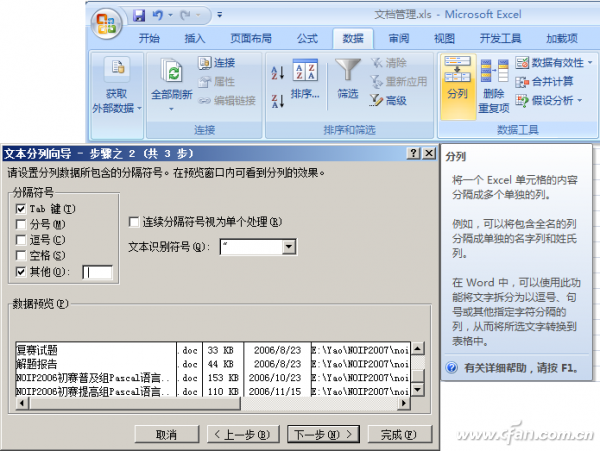Click the 153 KB cell in preview

[223, 378]
